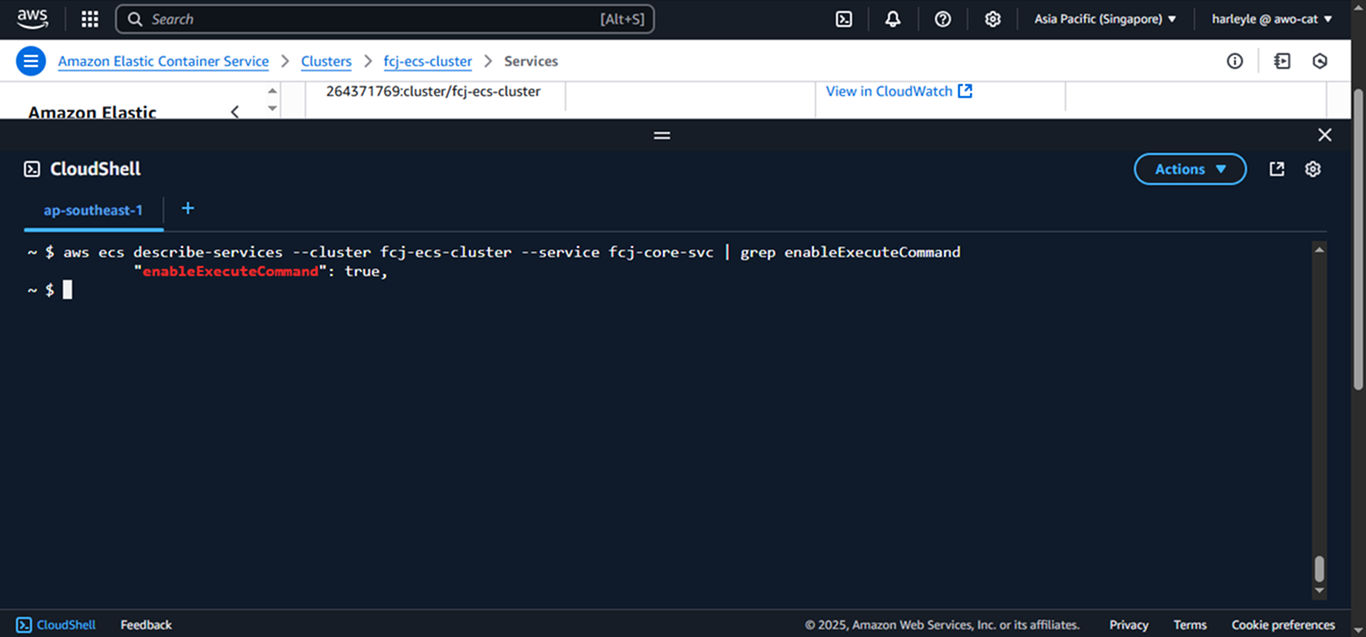
Task: Click the AWS logo home icon
Action: pos(32,18)
